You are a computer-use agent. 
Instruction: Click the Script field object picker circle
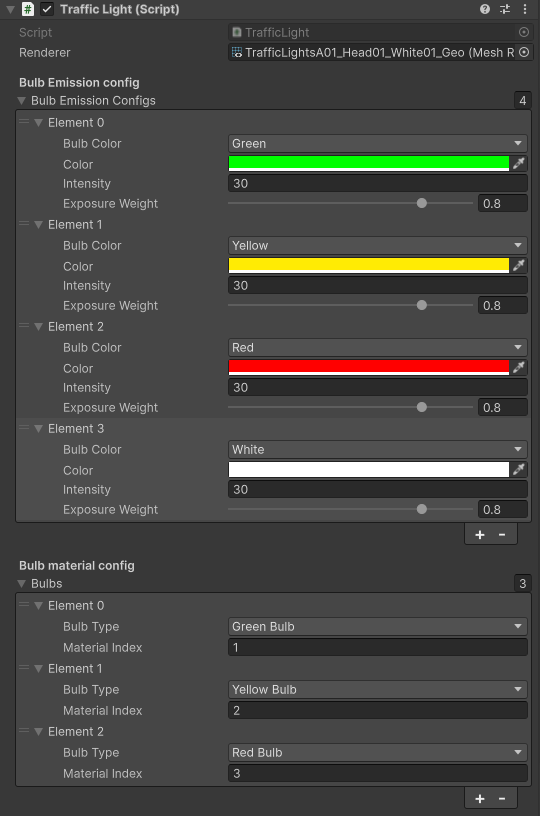click(524, 32)
